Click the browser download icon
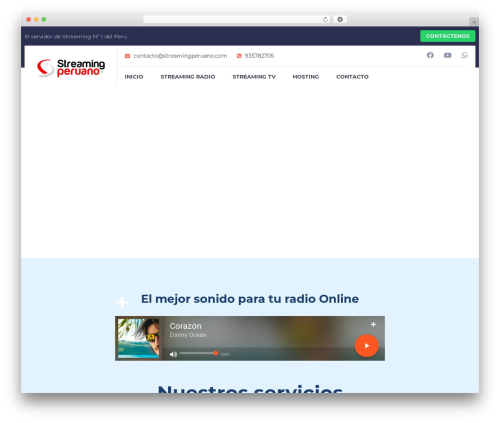 pos(340,20)
